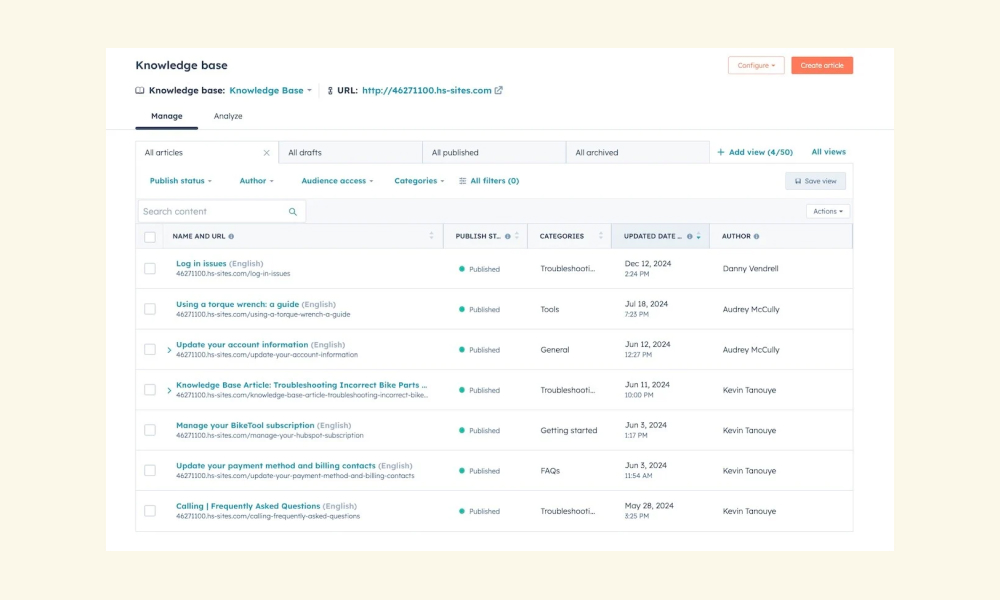This screenshot has height=600, width=1000.
Task: Click the book icon beside Knowledge base label
Action: [x=140, y=91]
